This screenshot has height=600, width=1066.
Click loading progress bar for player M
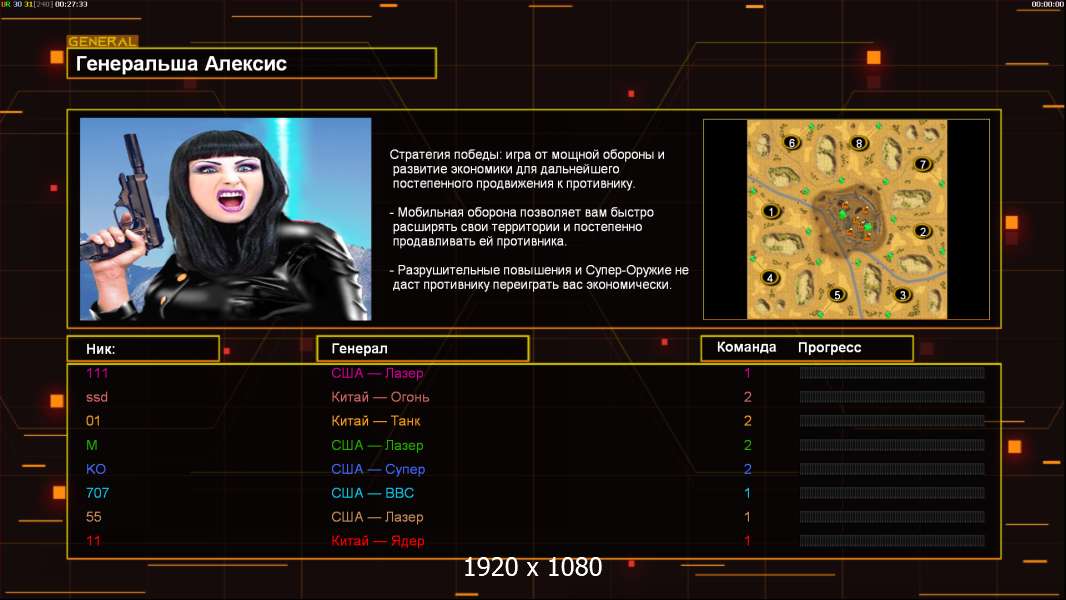click(x=892, y=445)
